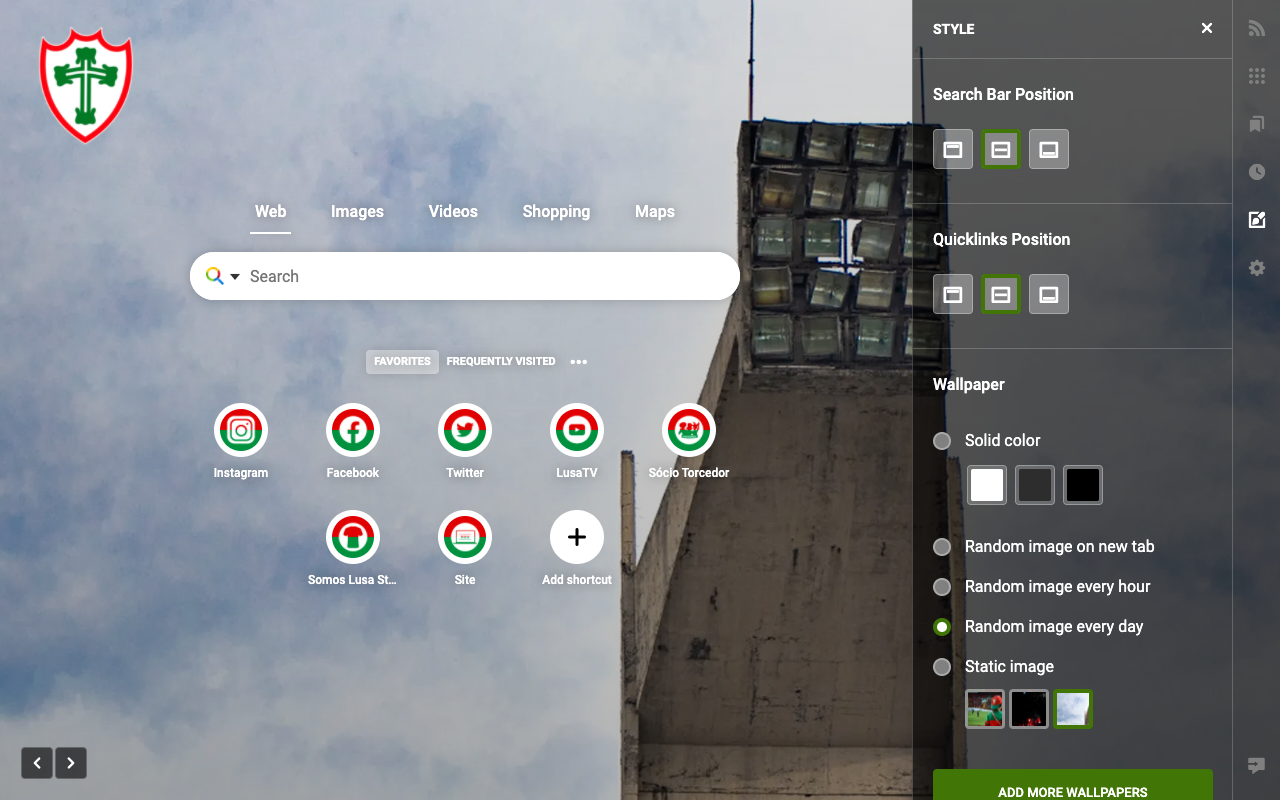The width and height of the screenshot is (1280, 800).
Task: Choose the cloudy sky wallpaper thumbnail
Action: coord(1073,709)
